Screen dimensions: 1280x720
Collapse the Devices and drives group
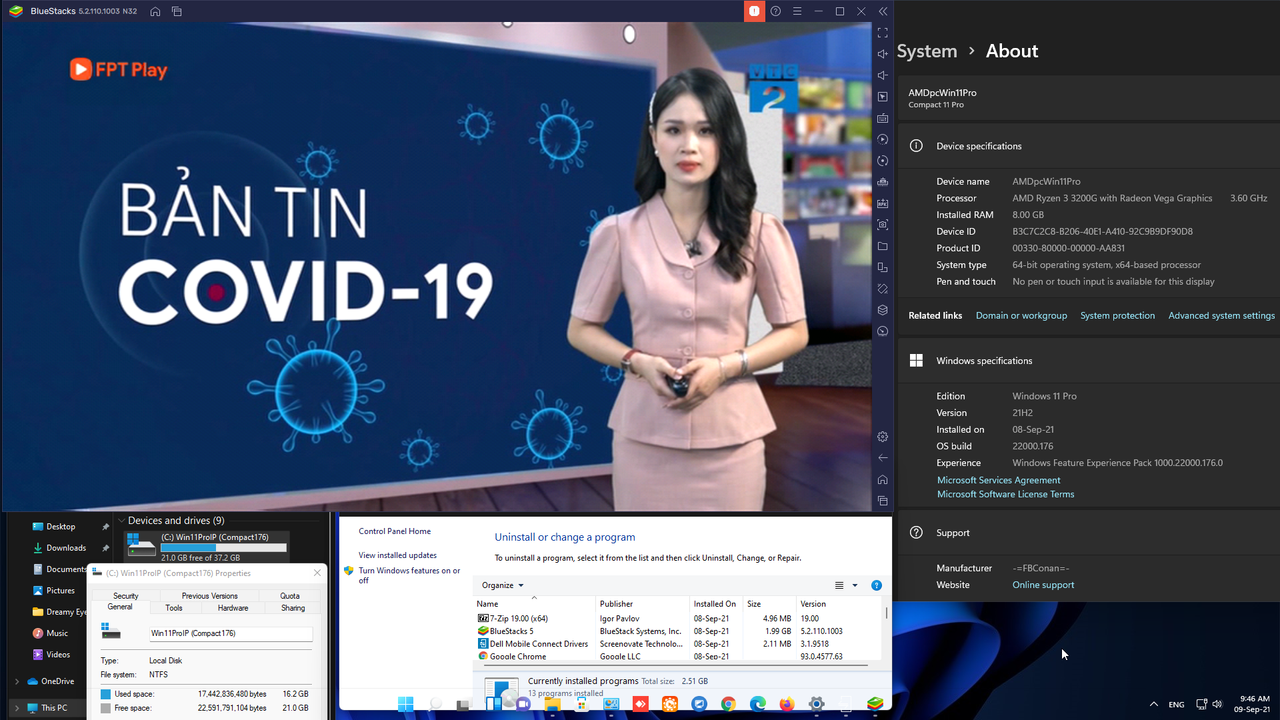[x=121, y=520]
